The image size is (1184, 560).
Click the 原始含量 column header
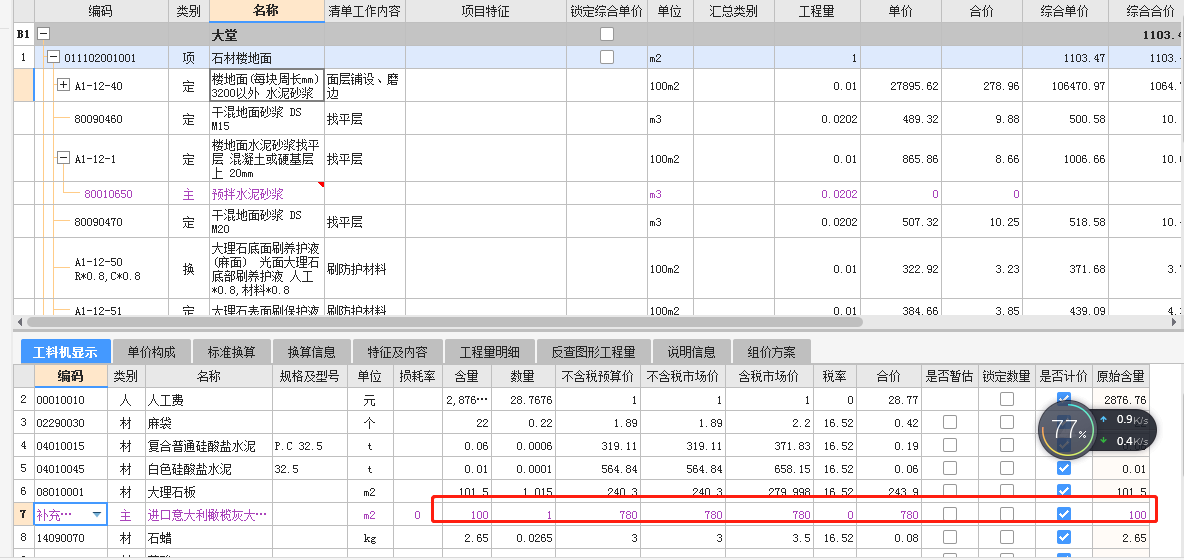1121,376
